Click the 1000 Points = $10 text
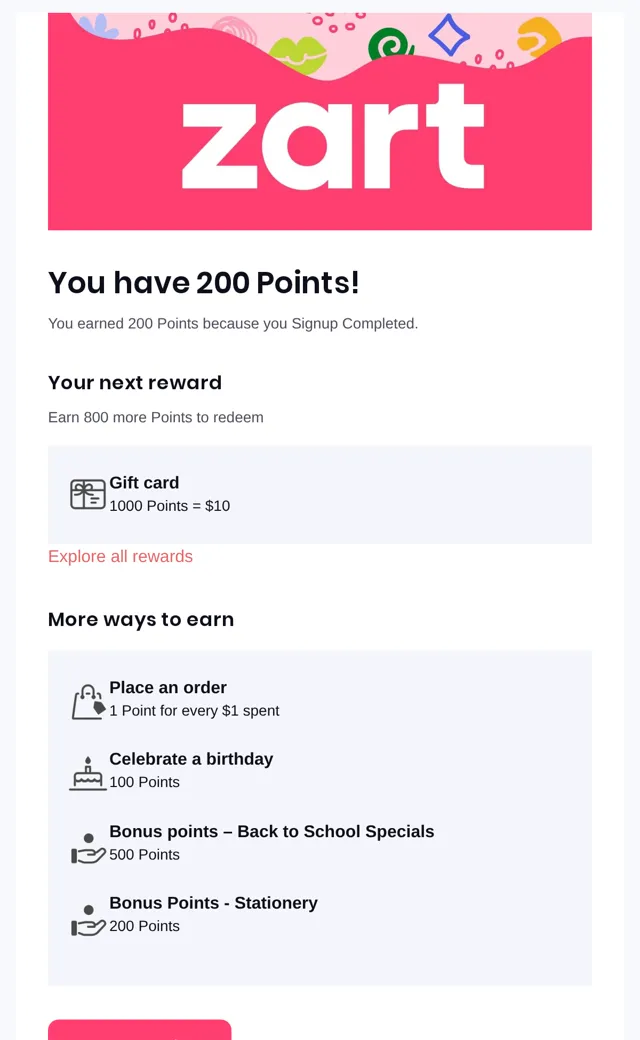Viewport: 640px width, 1040px height. coord(169,505)
